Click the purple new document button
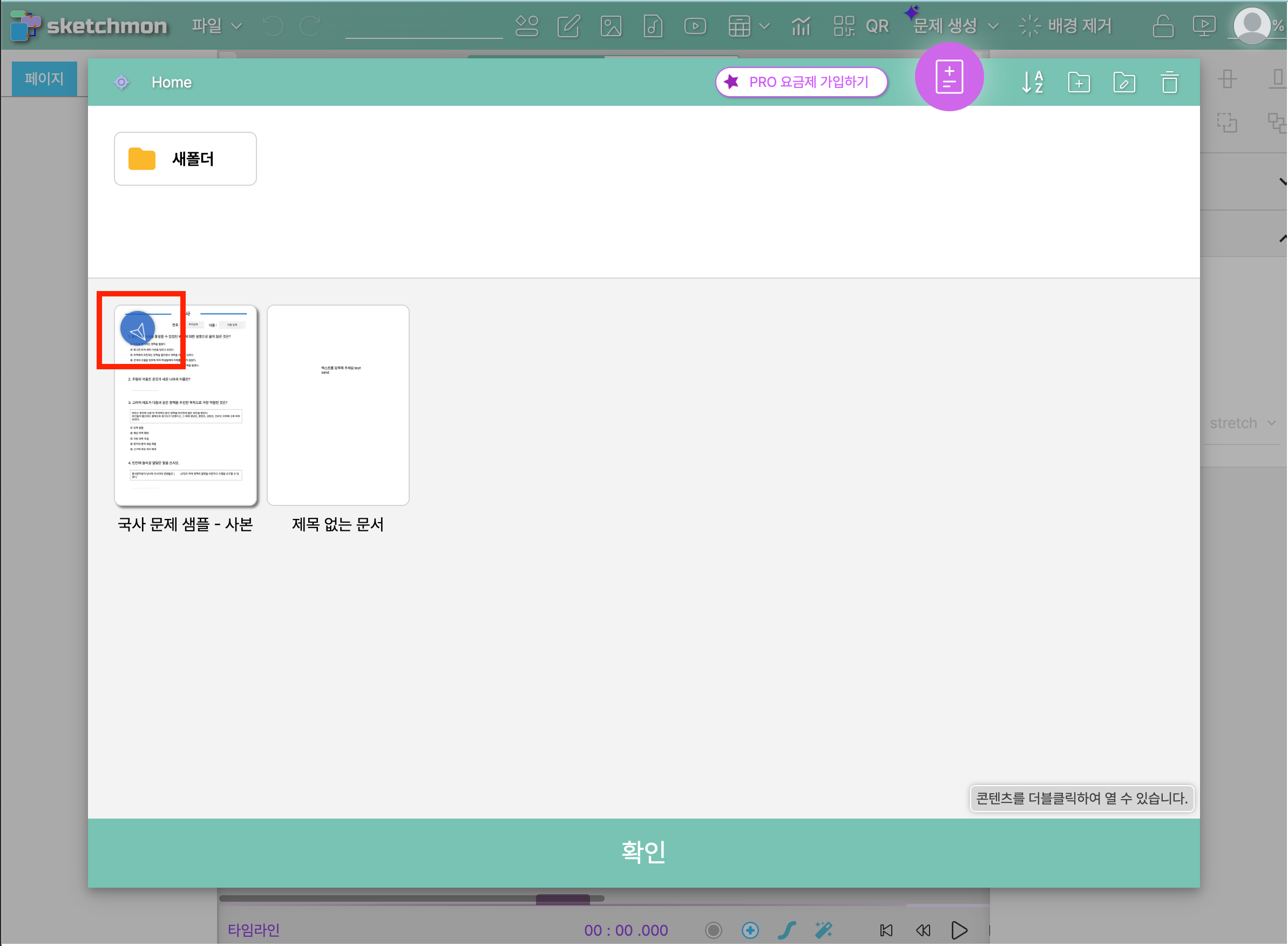 949,77
